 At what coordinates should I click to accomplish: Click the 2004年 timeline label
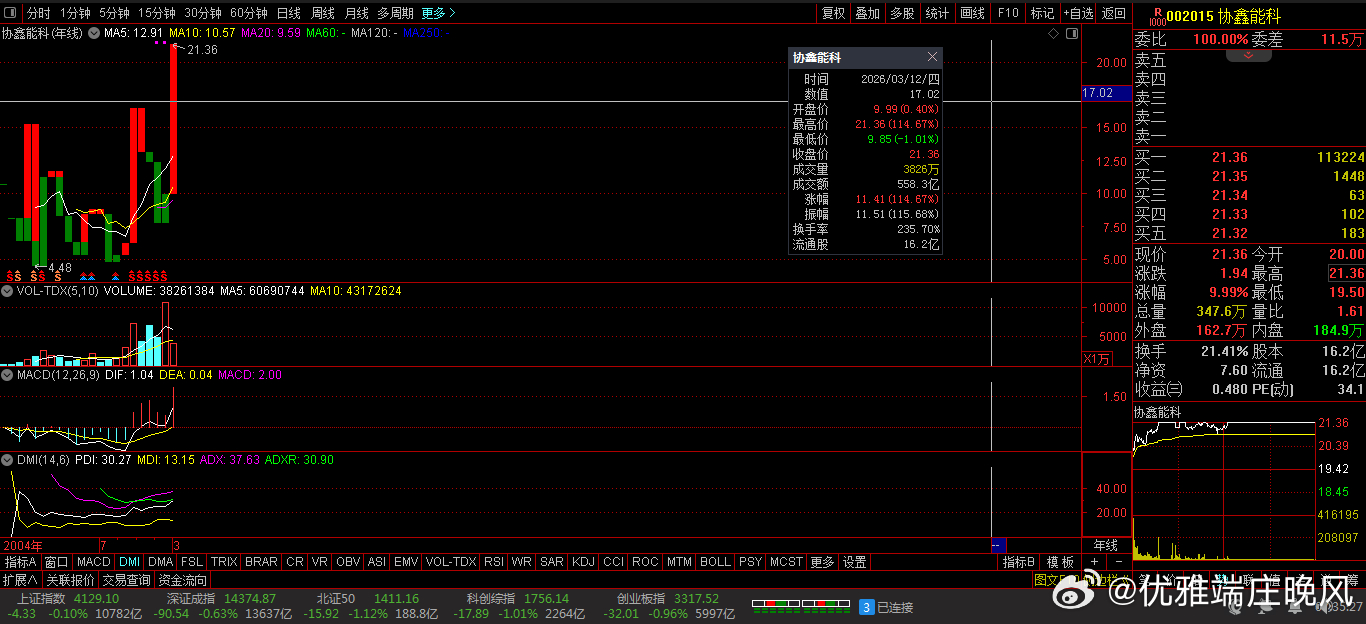(x=22, y=545)
